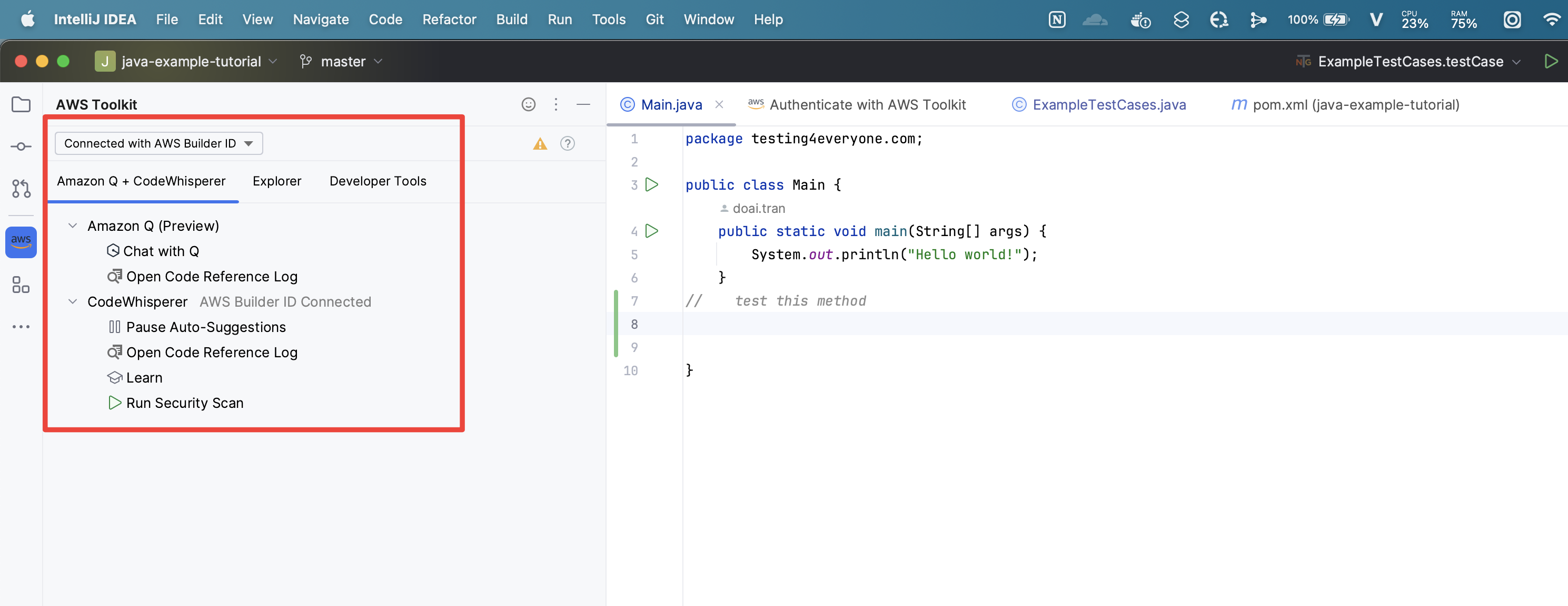Open the AWS Toolkit help icon
Viewport: 1568px width, 606px height.
(567, 144)
